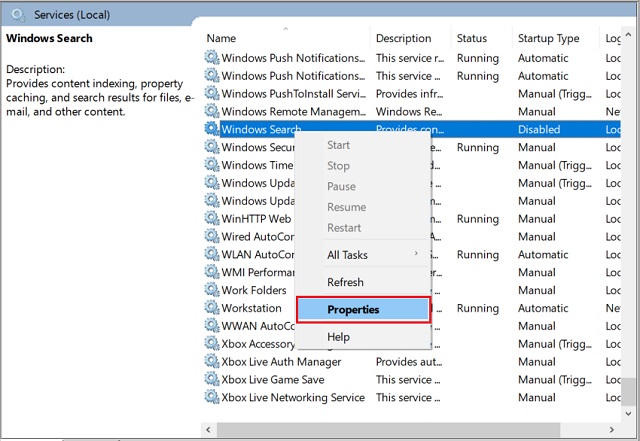This screenshot has width=640, height=441.
Task: Click the gear icon beside Work Folders
Action: point(211,290)
